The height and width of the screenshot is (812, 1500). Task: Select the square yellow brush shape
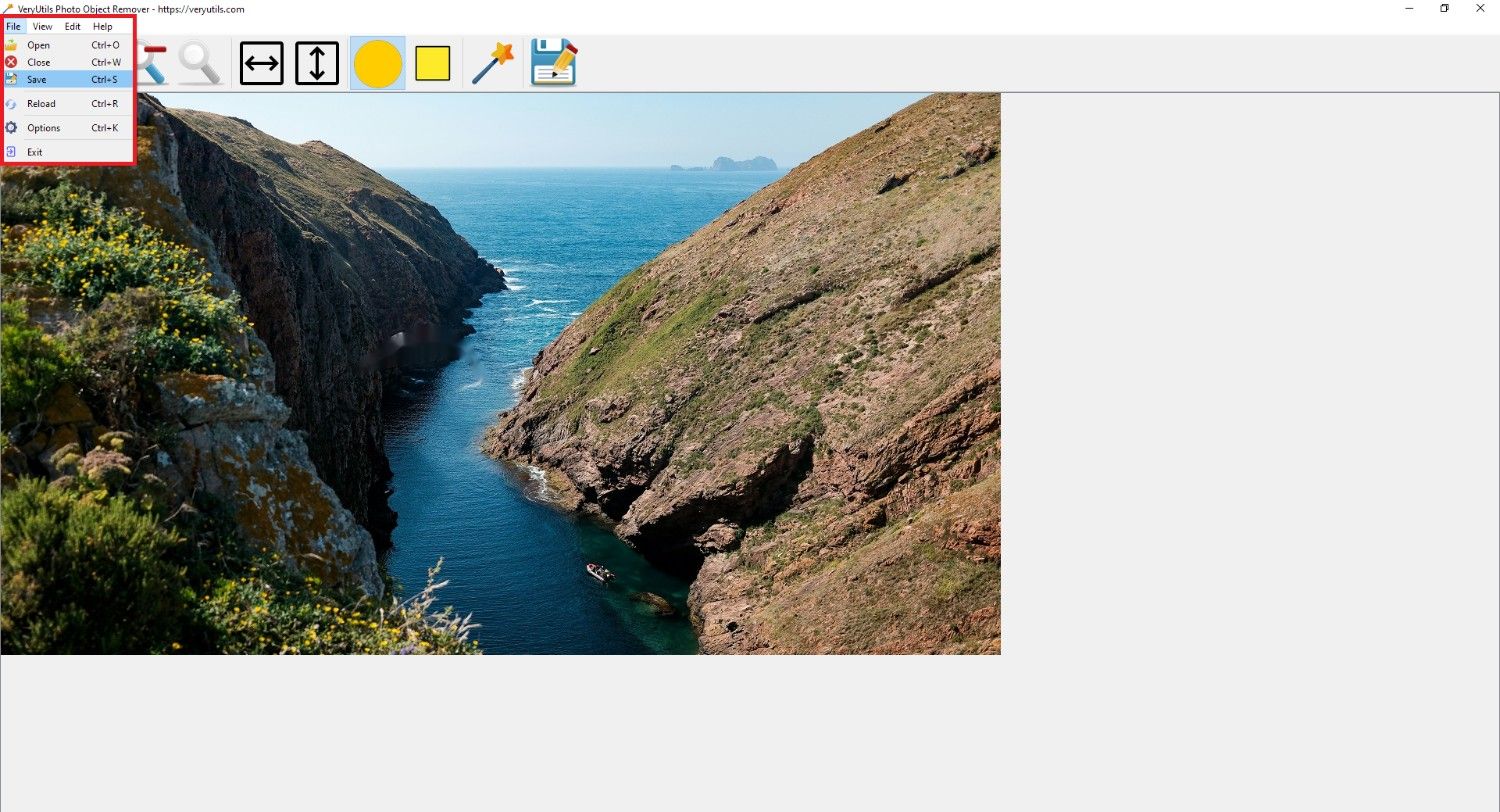(x=433, y=64)
